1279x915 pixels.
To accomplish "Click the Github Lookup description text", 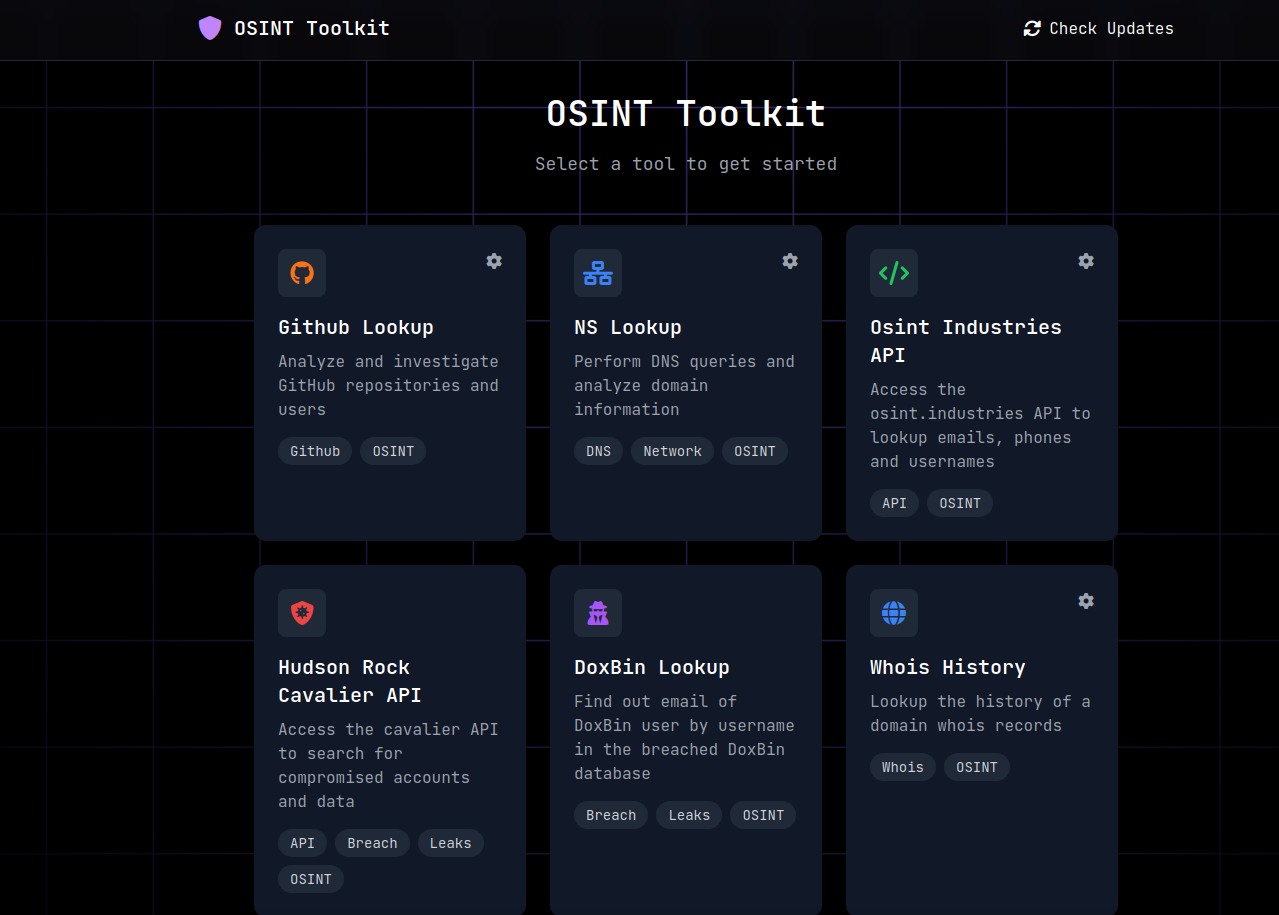I will coord(388,385).
